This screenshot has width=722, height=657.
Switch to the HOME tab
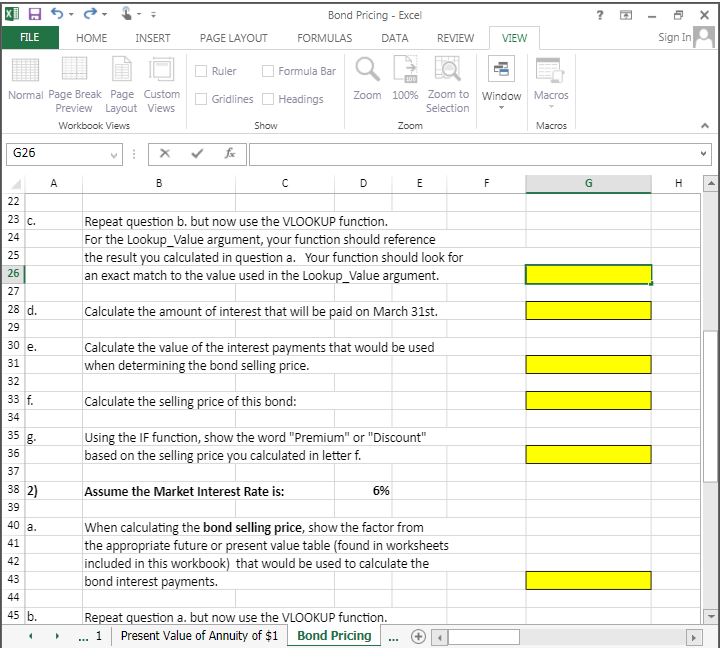coord(92,38)
